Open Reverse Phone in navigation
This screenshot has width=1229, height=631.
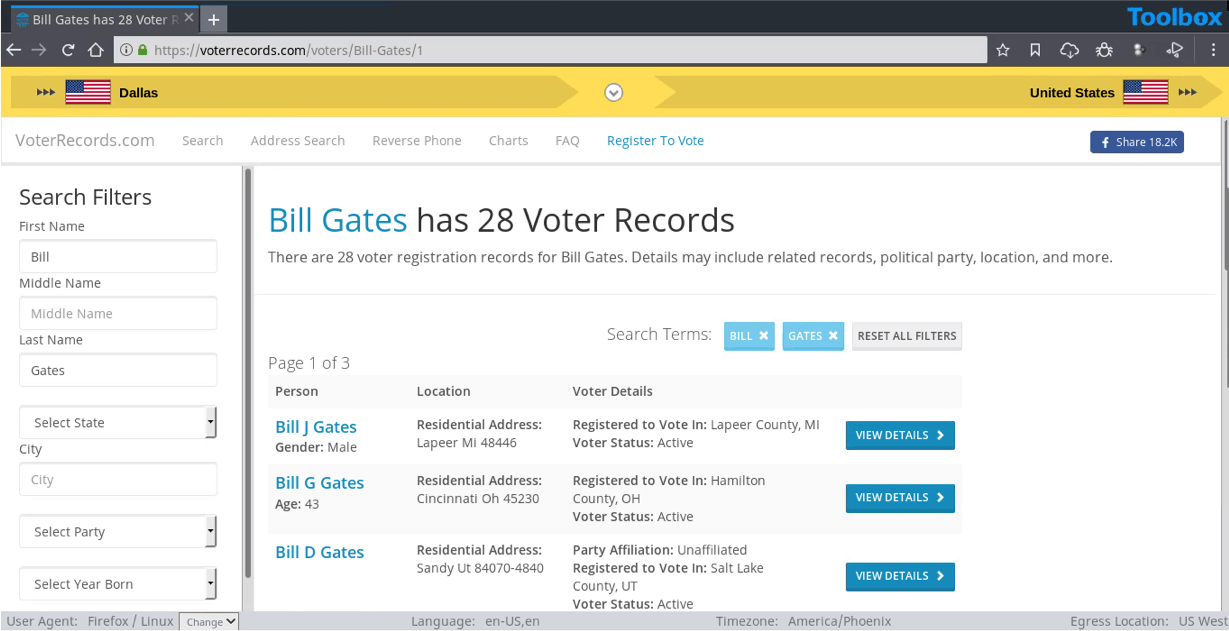417,141
